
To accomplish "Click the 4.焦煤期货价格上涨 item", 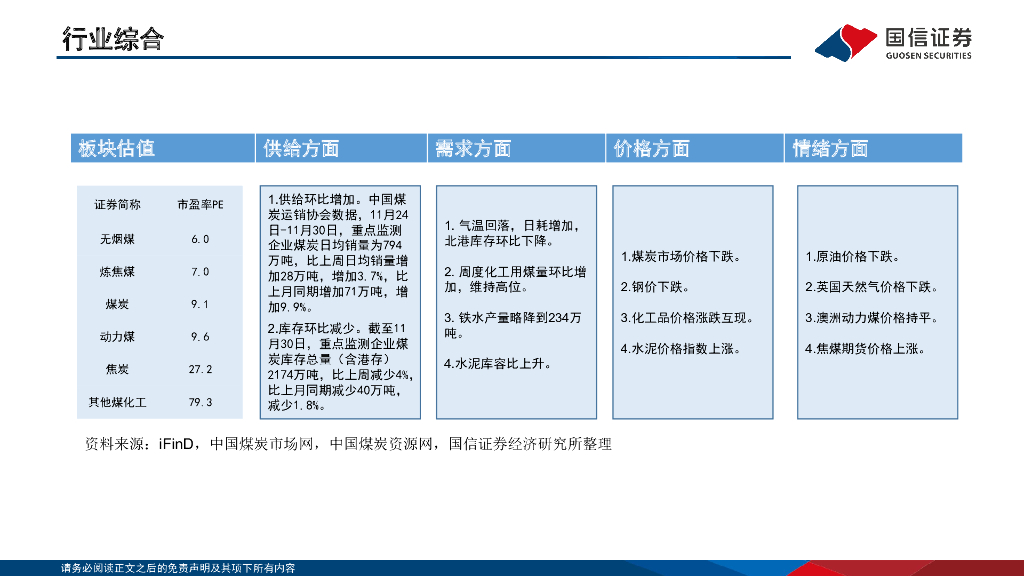I will tap(865, 349).
